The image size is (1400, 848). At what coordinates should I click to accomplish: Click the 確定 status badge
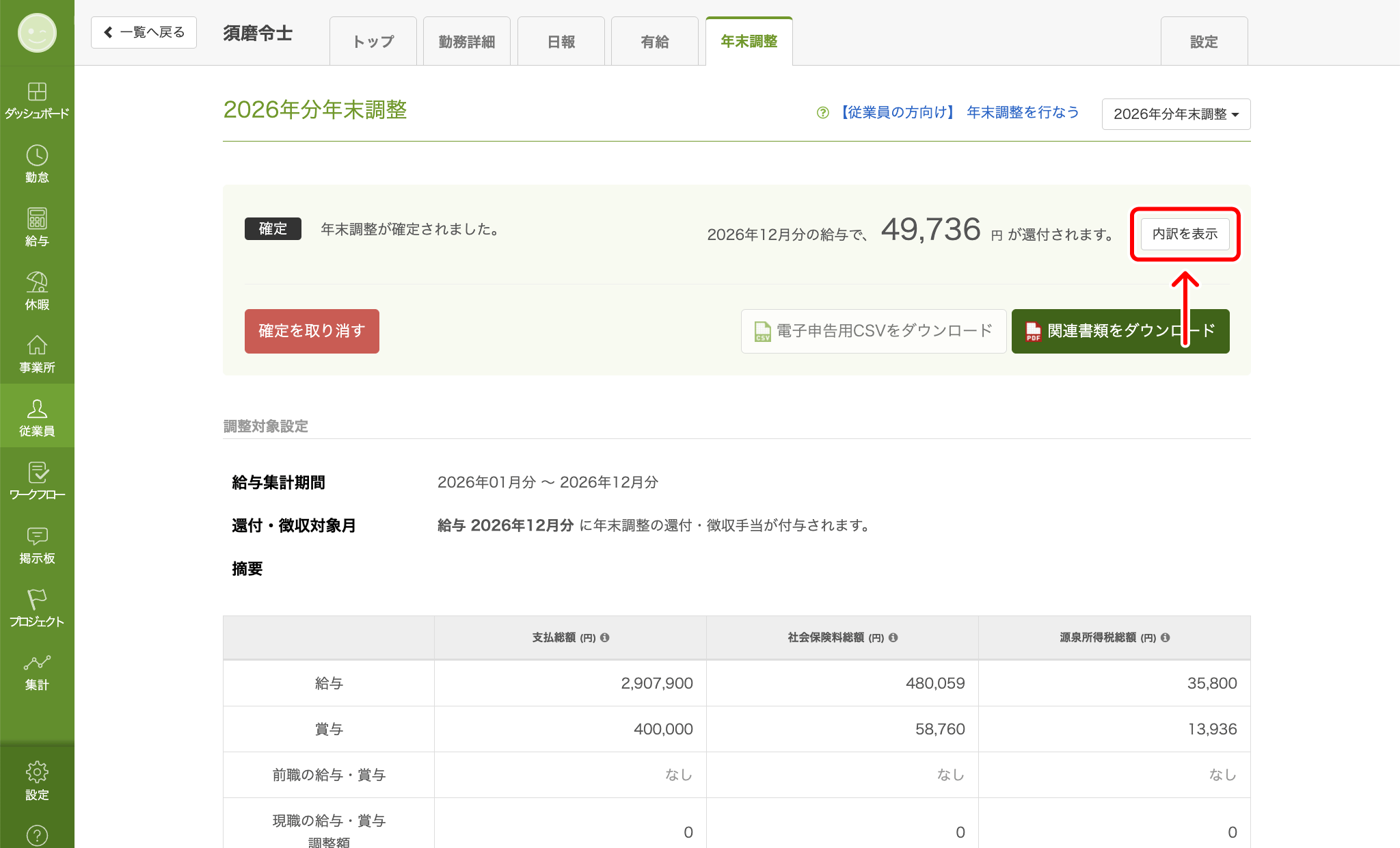pyautogui.click(x=273, y=228)
